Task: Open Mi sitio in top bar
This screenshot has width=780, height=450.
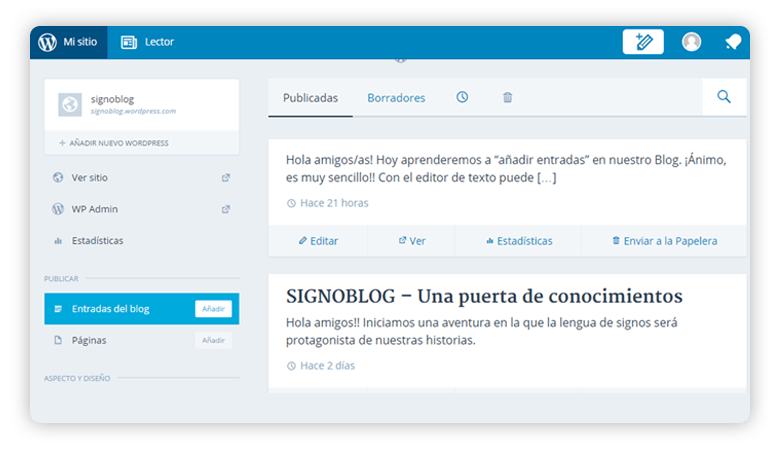Action: click(69, 42)
